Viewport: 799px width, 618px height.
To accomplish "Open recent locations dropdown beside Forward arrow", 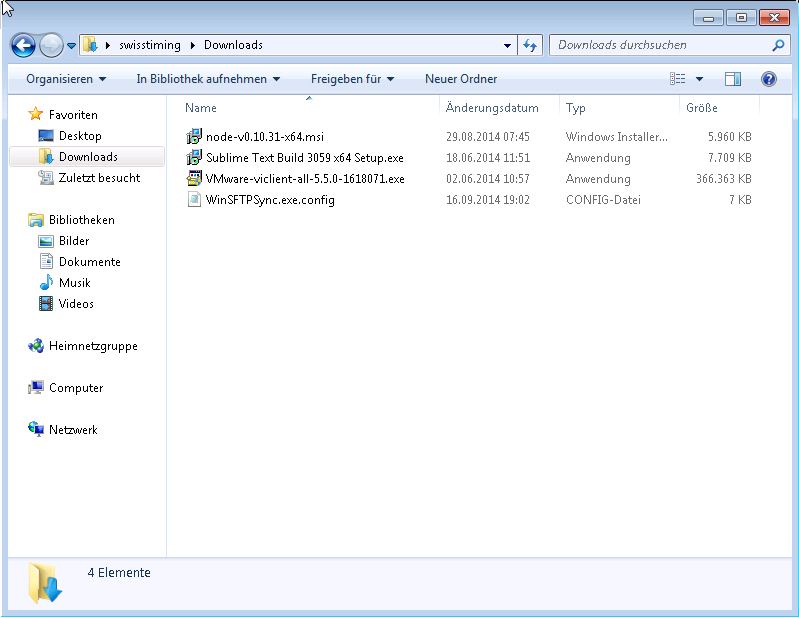I will pyautogui.click(x=71, y=46).
